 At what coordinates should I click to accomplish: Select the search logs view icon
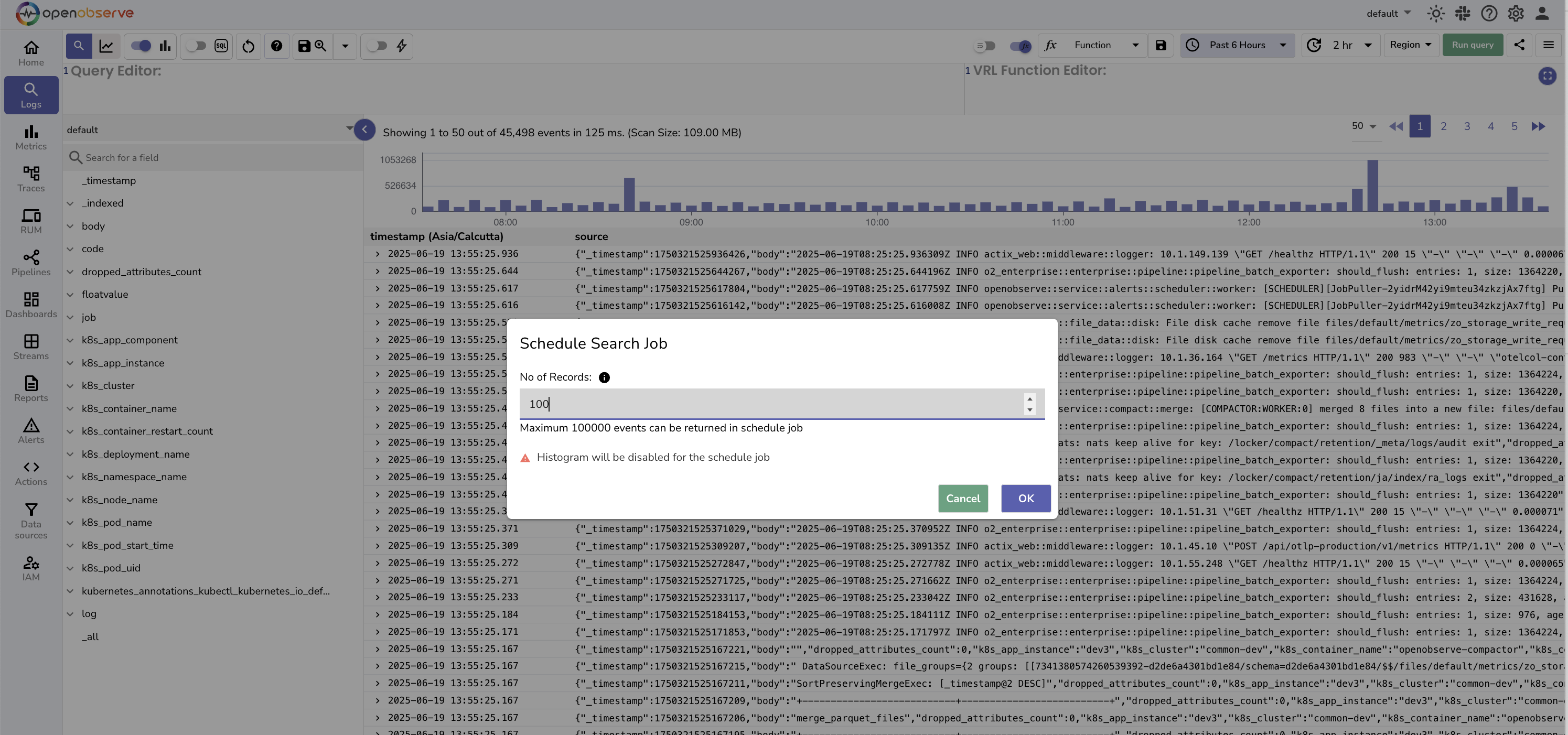pyautogui.click(x=79, y=46)
